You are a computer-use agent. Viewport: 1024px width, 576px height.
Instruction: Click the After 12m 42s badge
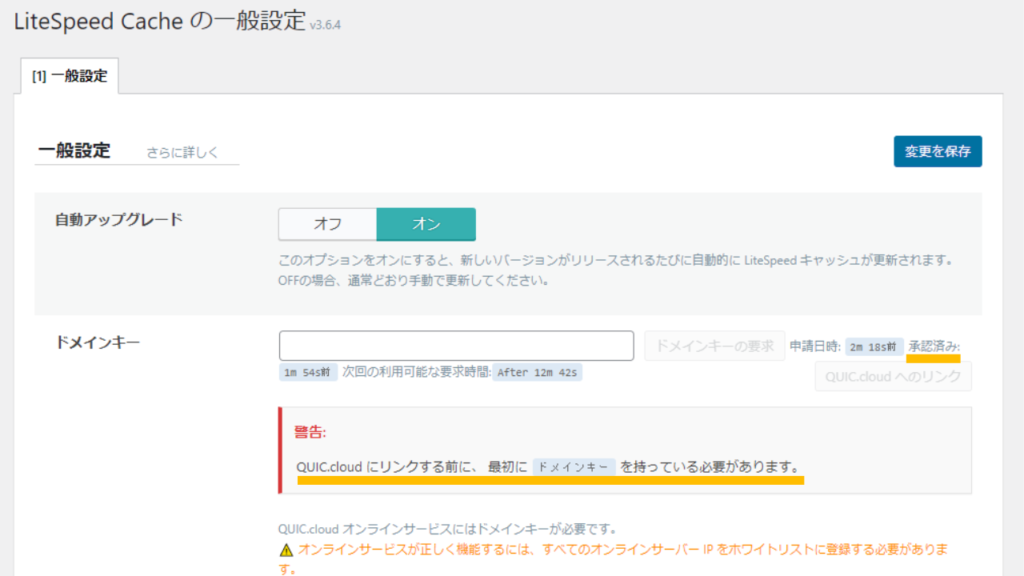coord(537,372)
